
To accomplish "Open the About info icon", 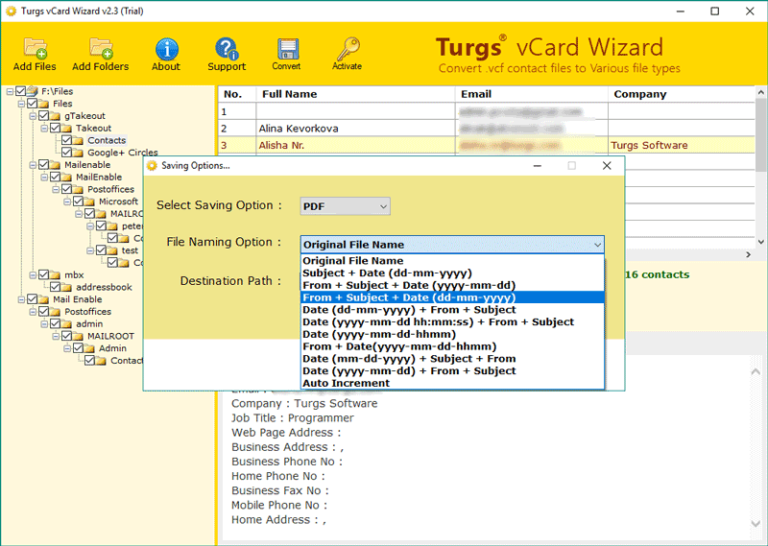I will [167, 48].
